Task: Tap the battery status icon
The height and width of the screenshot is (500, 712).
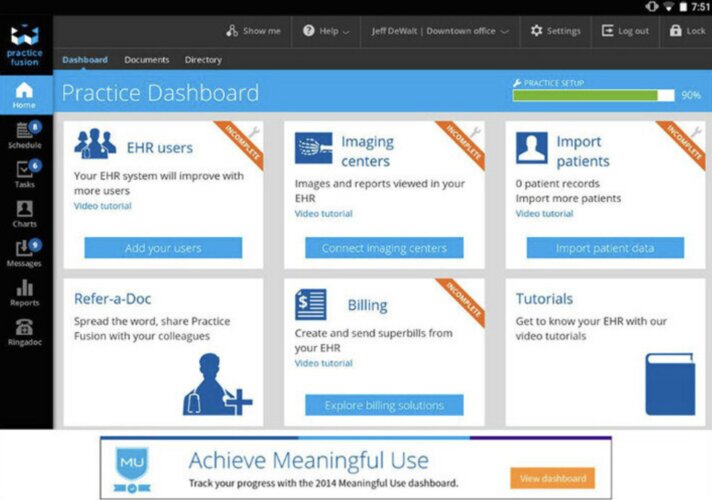Action: pos(683,7)
